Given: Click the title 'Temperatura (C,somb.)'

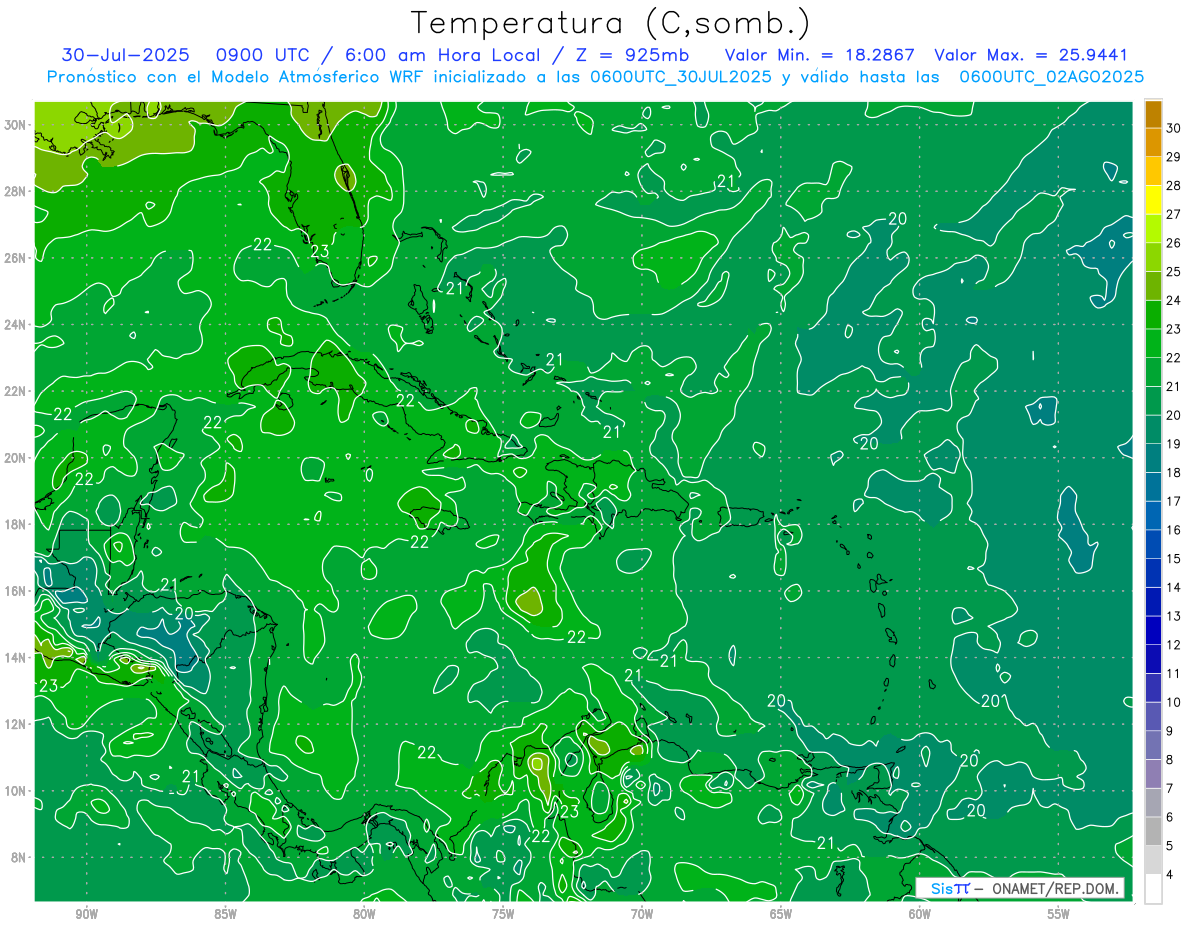Looking at the screenshot, I should [611, 23].
